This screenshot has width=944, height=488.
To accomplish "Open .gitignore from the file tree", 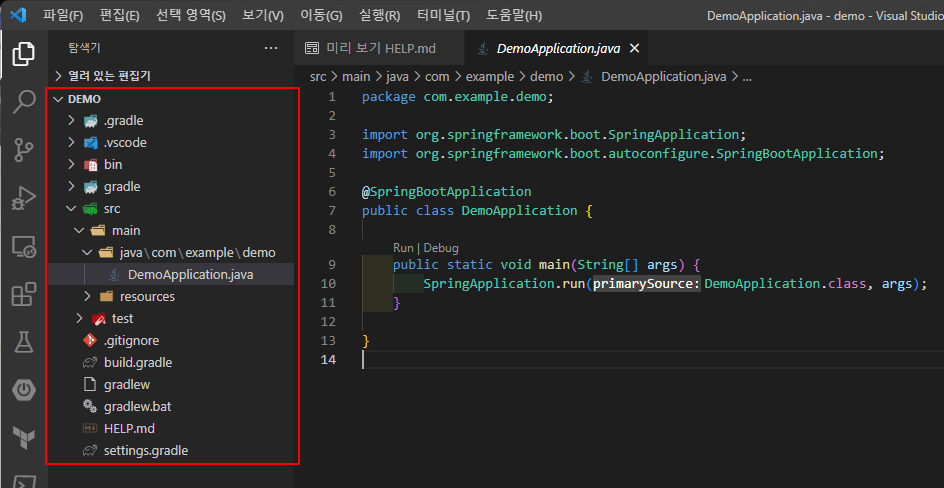I will [171, 341].
